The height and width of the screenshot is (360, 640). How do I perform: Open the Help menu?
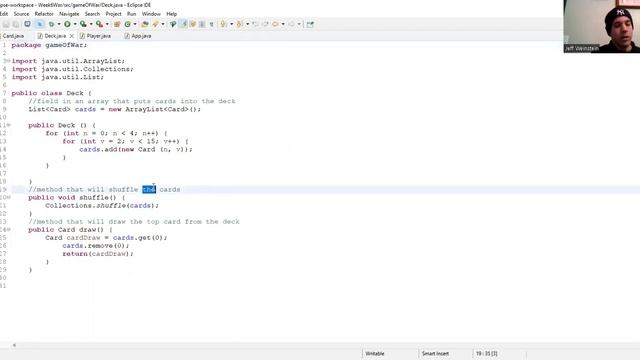tap(171, 14)
